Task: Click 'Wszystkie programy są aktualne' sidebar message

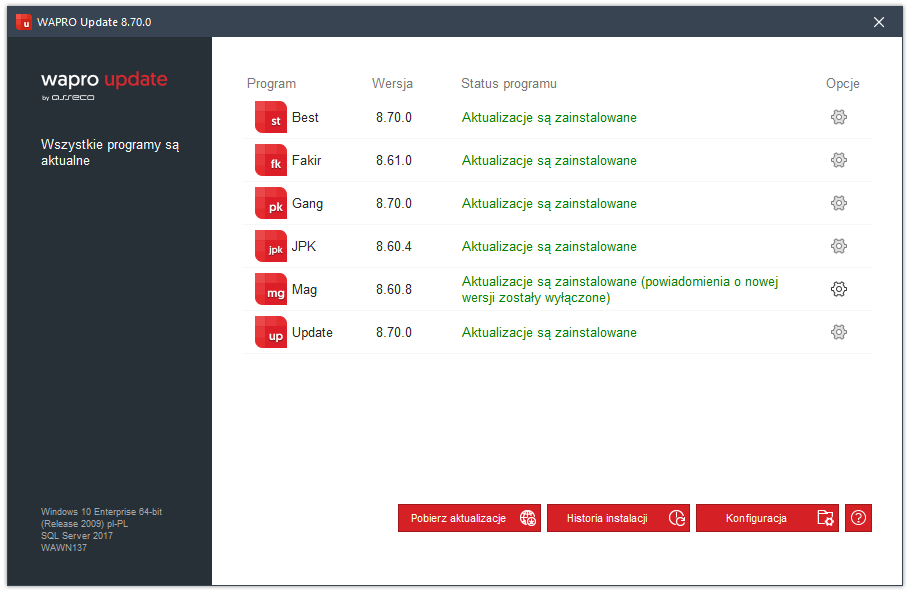Action: click(110, 153)
